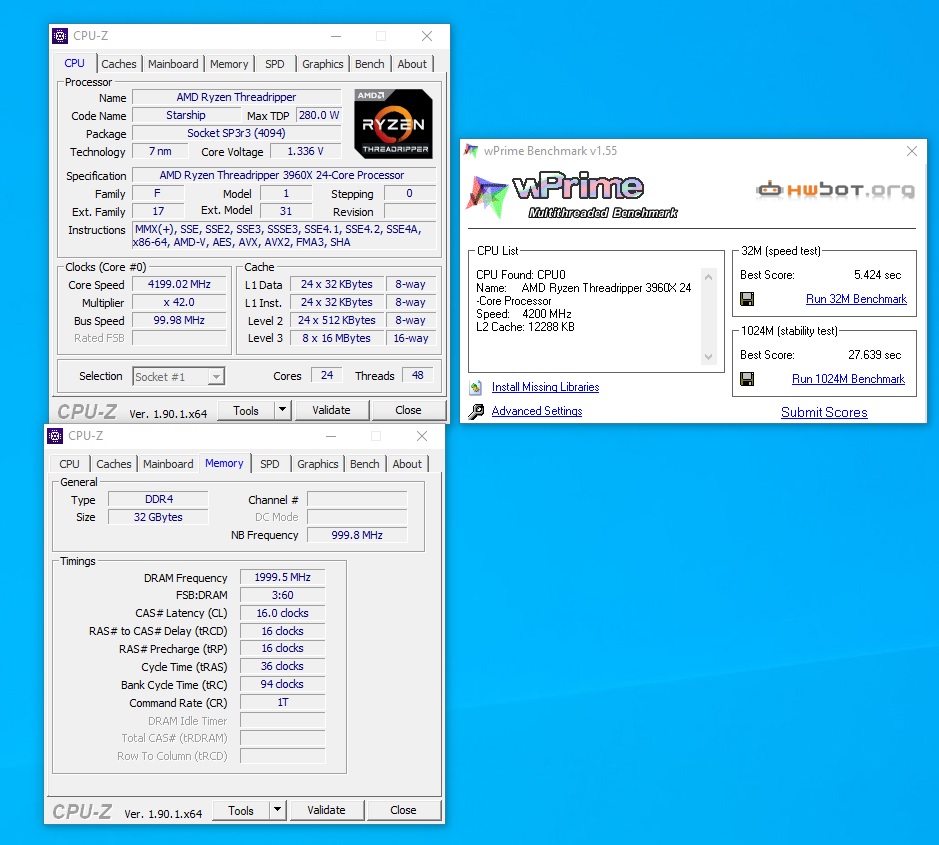Screen dimensions: 939x845
Task: Open the Mainboard tab in top CPU-Z window
Action: click(x=173, y=64)
